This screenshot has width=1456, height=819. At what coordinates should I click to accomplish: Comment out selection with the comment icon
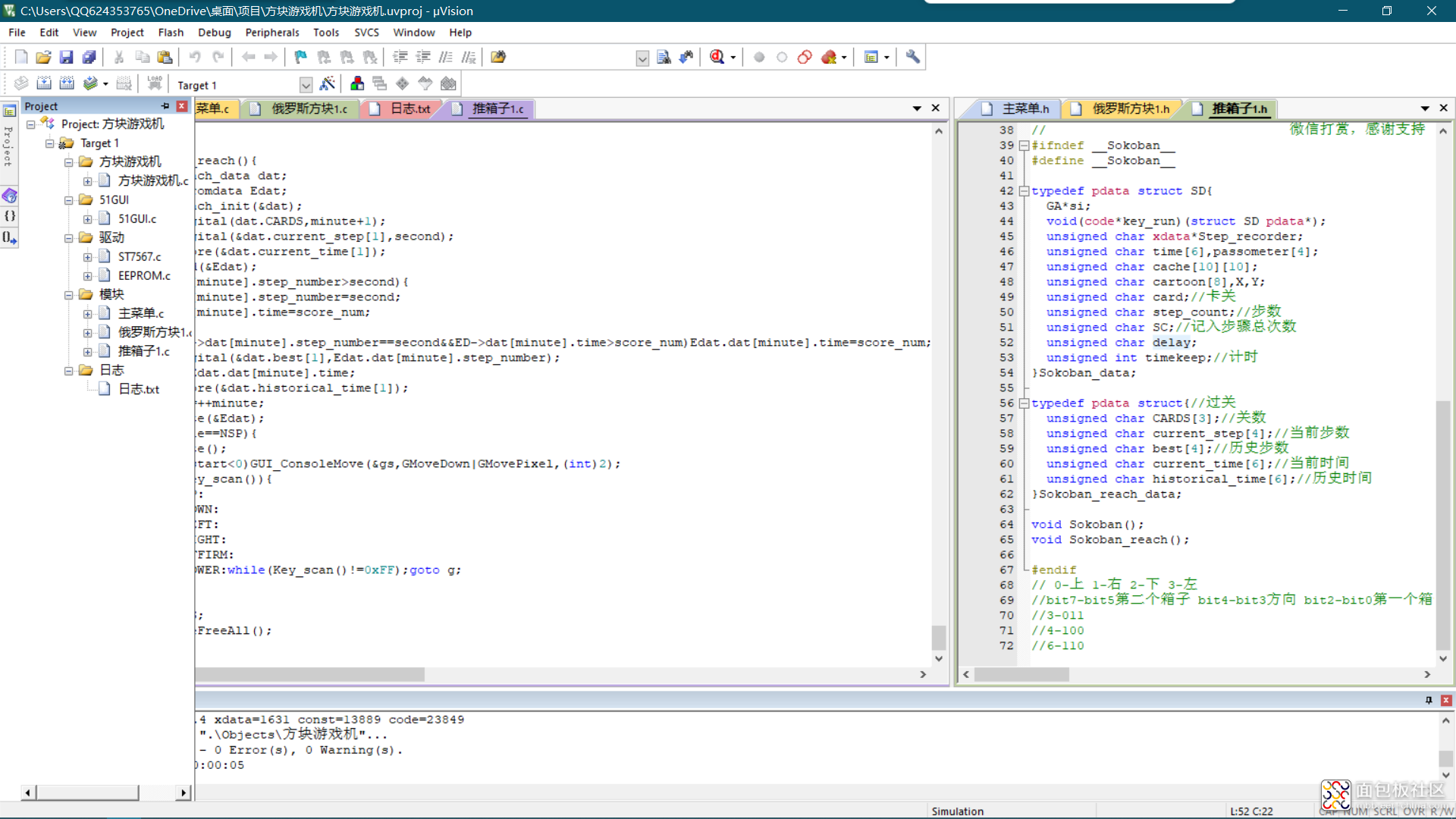point(446,57)
